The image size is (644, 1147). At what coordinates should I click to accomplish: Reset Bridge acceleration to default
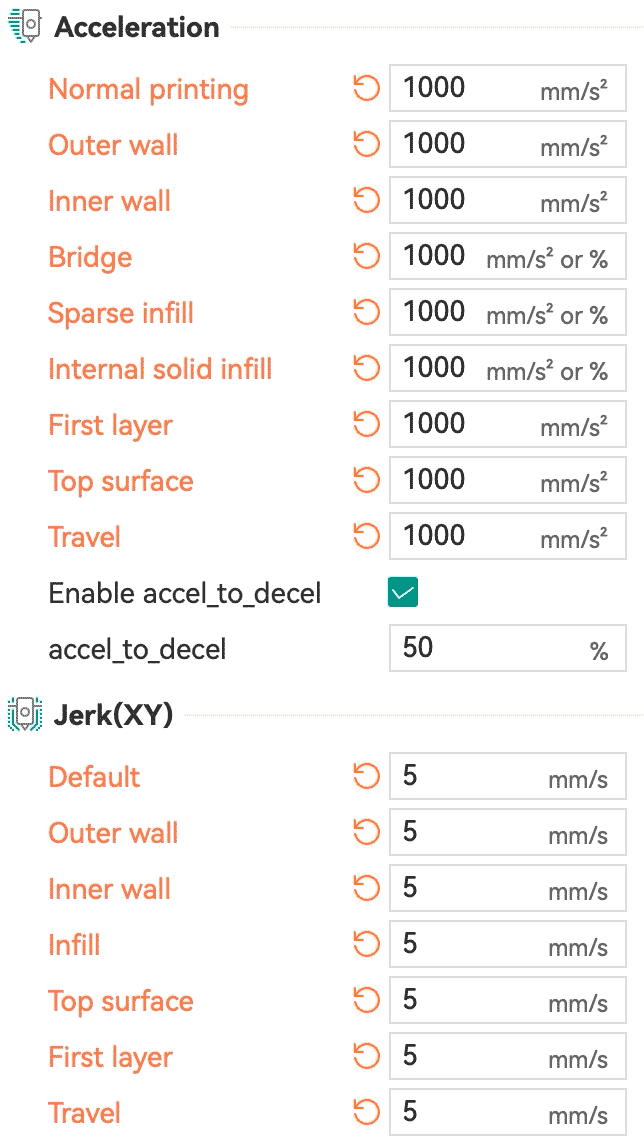[x=366, y=256]
